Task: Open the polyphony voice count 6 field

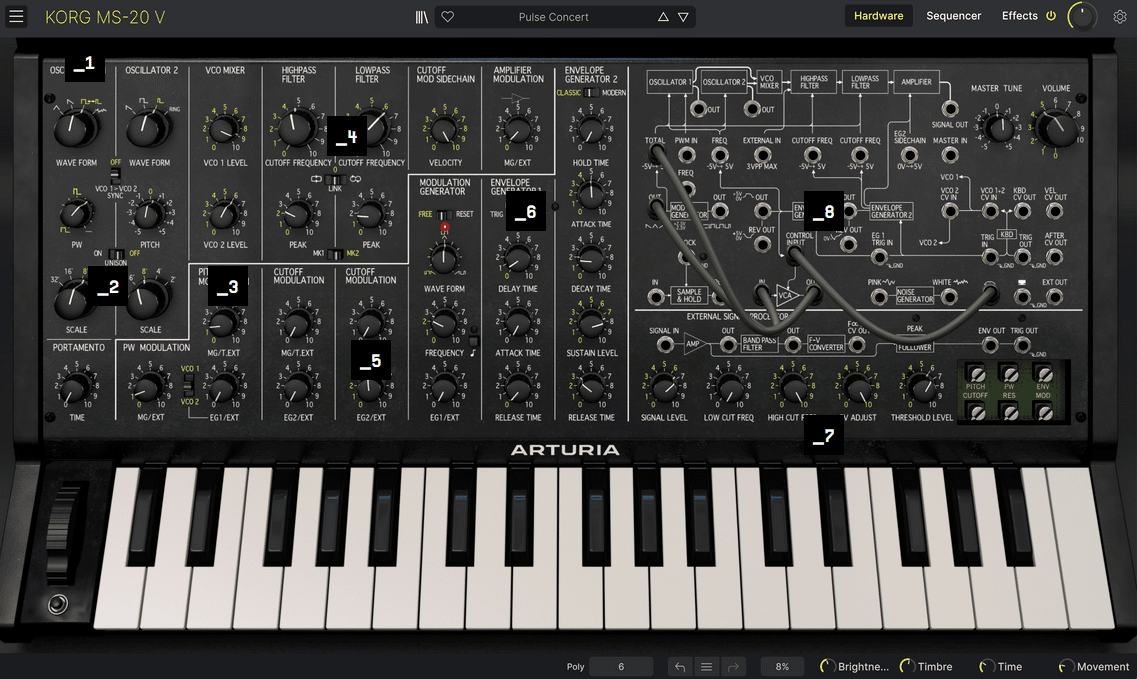Action: (x=621, y=667)
